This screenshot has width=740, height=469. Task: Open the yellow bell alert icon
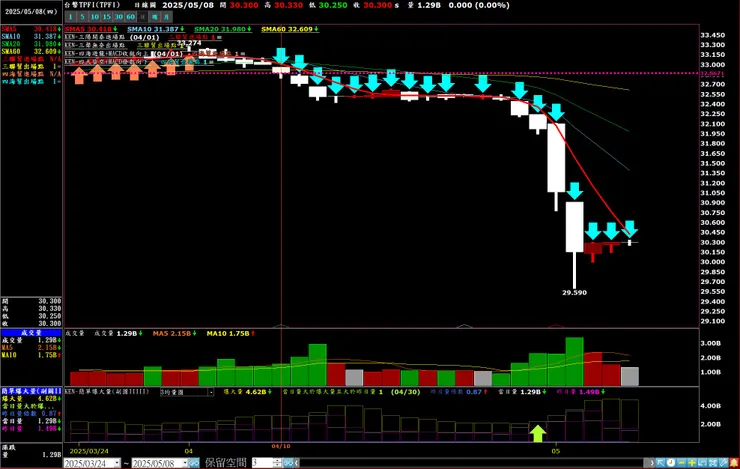tap(734, 463)
